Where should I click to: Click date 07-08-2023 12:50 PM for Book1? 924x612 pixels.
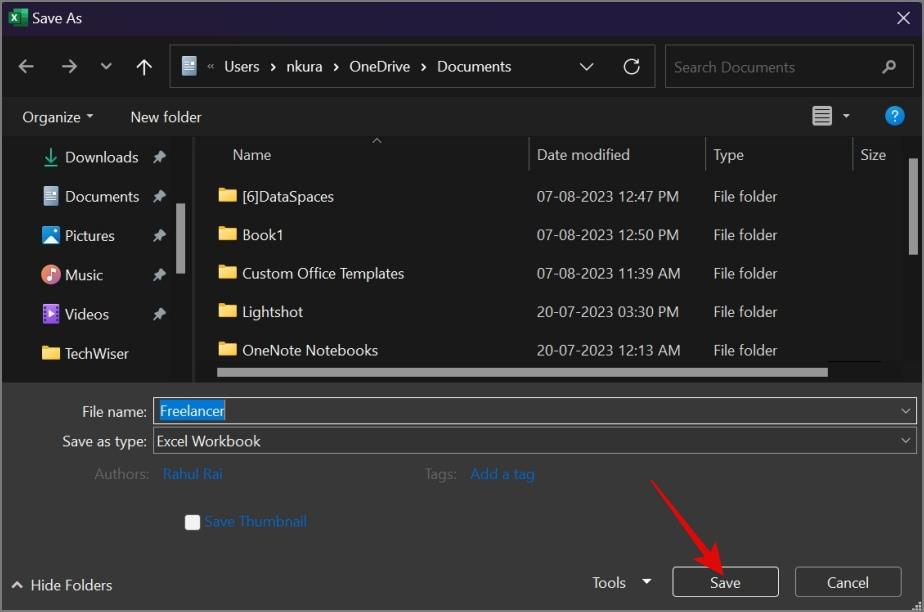[608, 234]
